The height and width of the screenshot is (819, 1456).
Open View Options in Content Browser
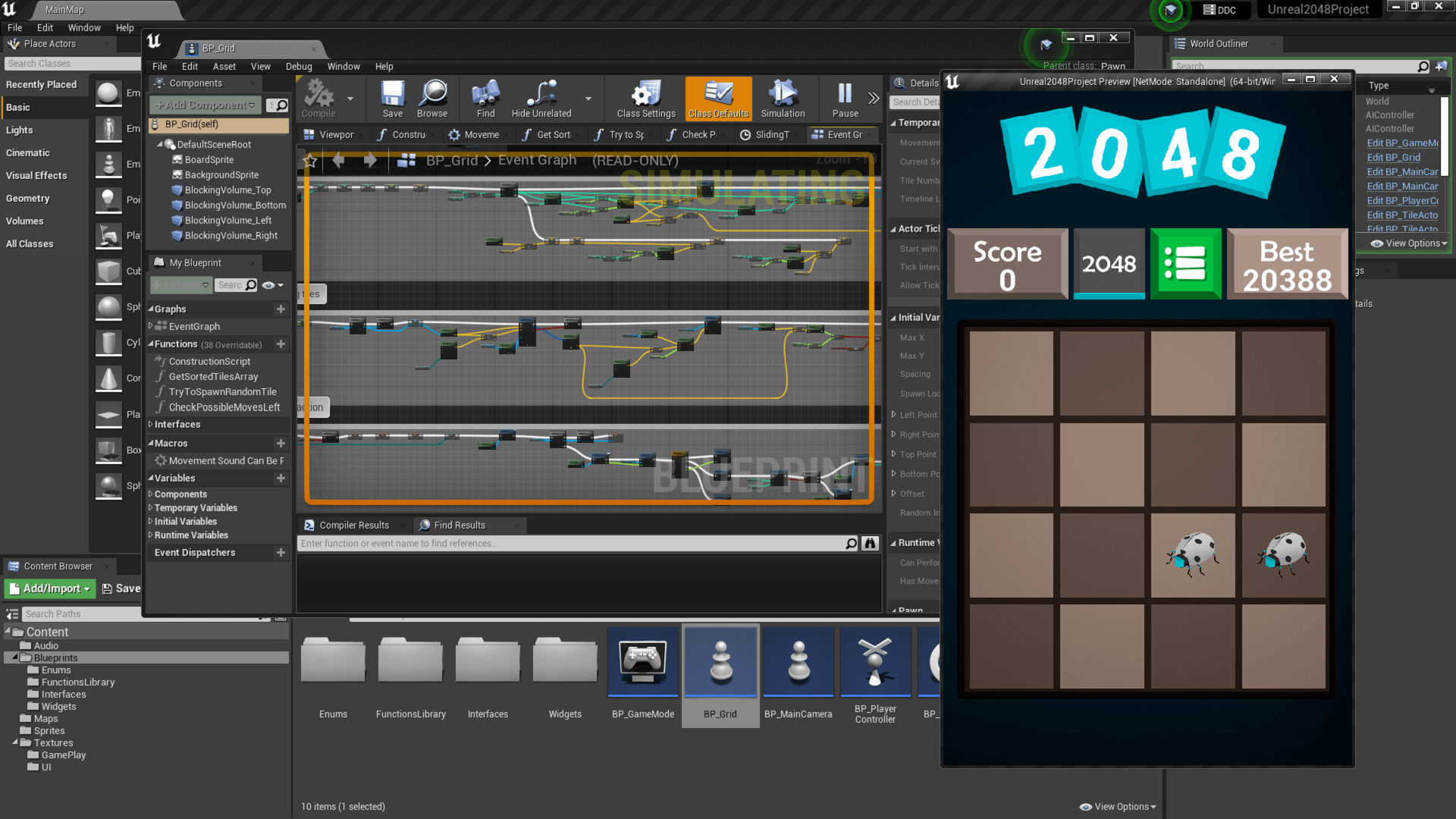tap(1118, 807)
